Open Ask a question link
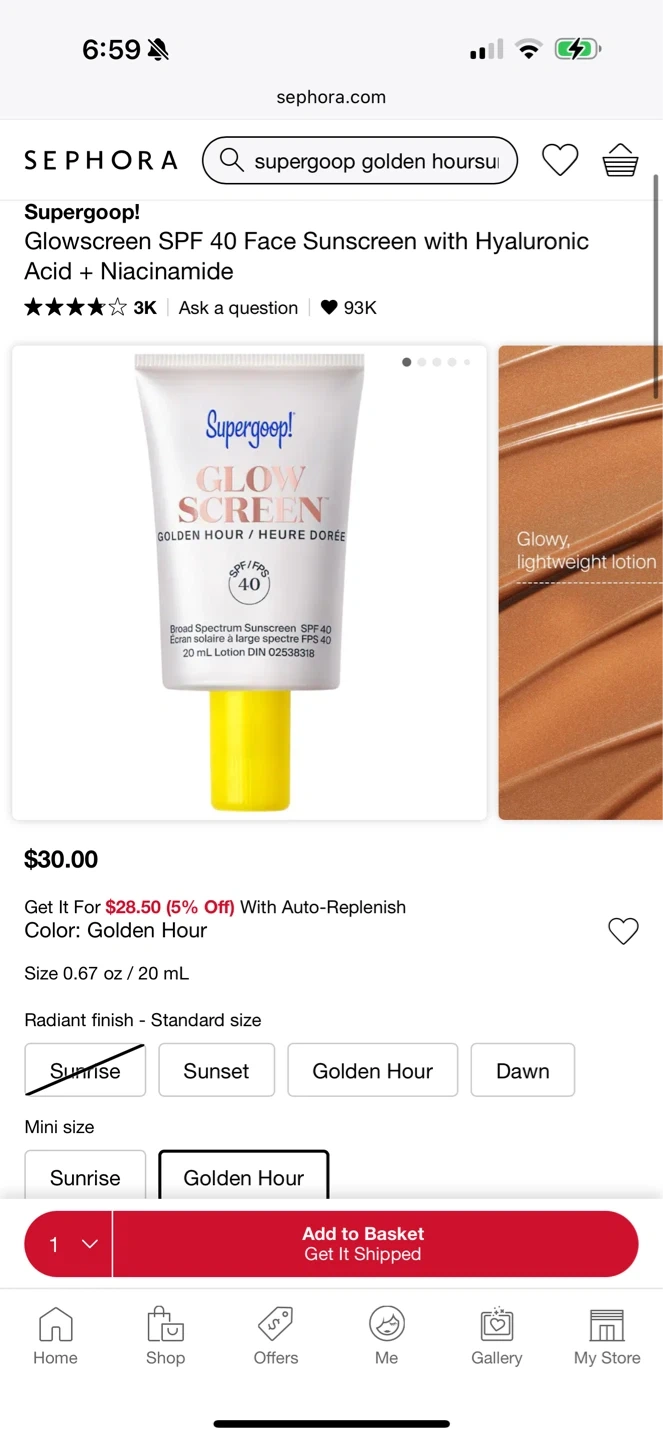 tap(238, 308)
